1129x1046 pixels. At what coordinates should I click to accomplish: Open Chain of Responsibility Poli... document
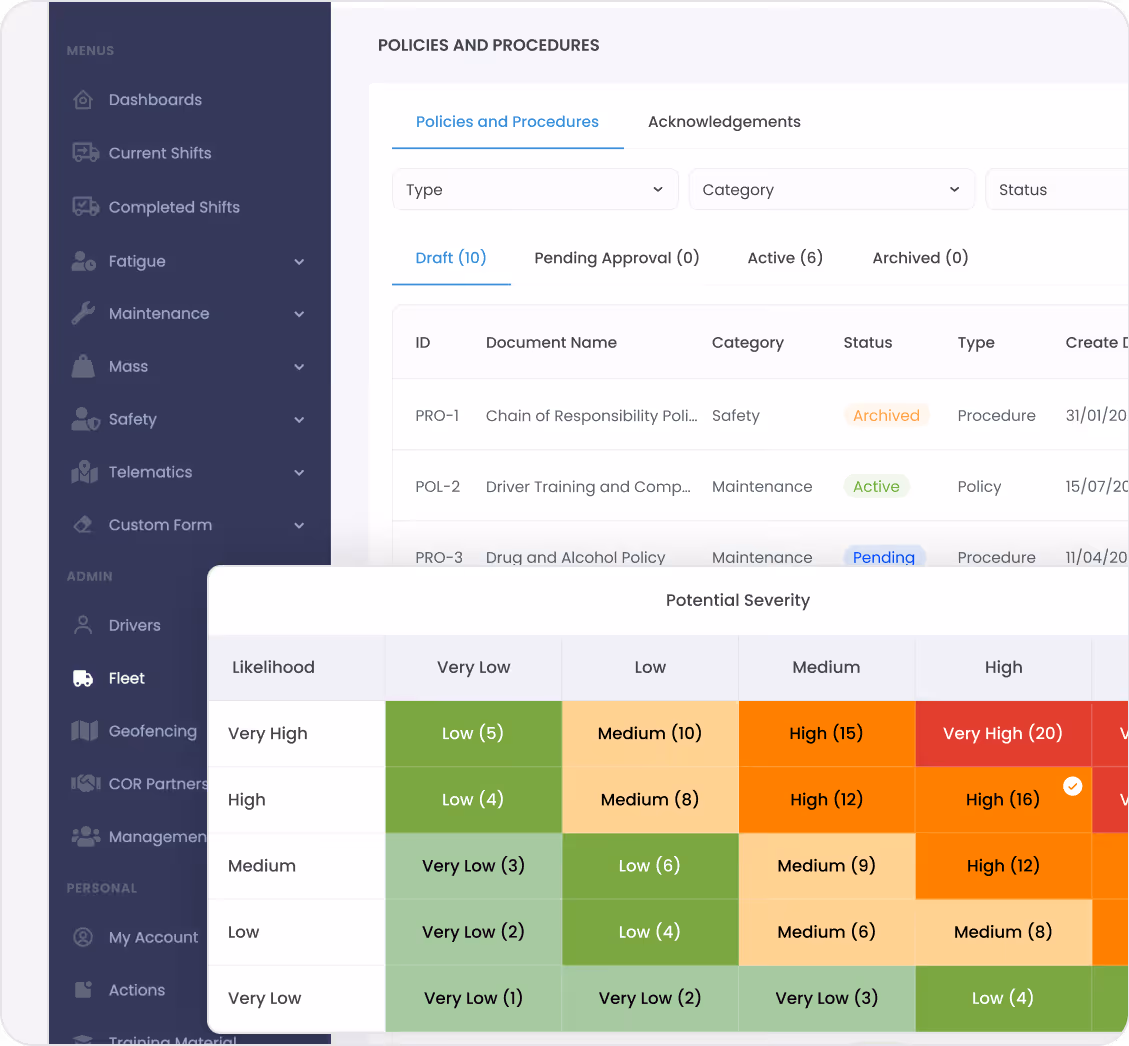coord(591,415)
